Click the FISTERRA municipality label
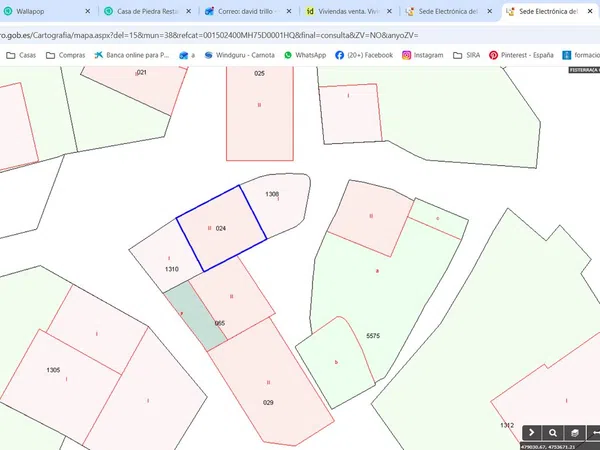 584,70
